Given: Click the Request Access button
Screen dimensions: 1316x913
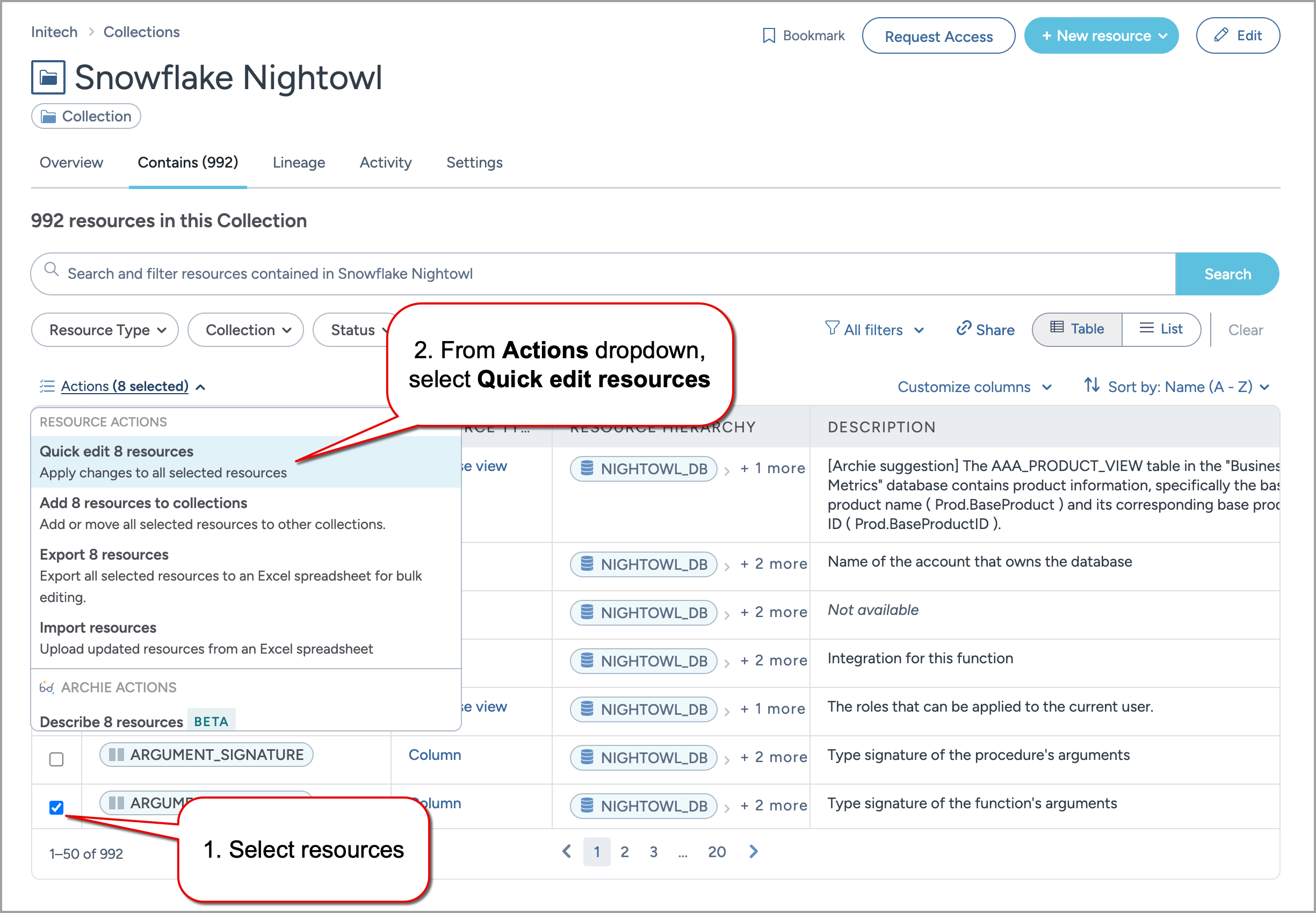Looking at the screenshot, I should pos(938,36).
